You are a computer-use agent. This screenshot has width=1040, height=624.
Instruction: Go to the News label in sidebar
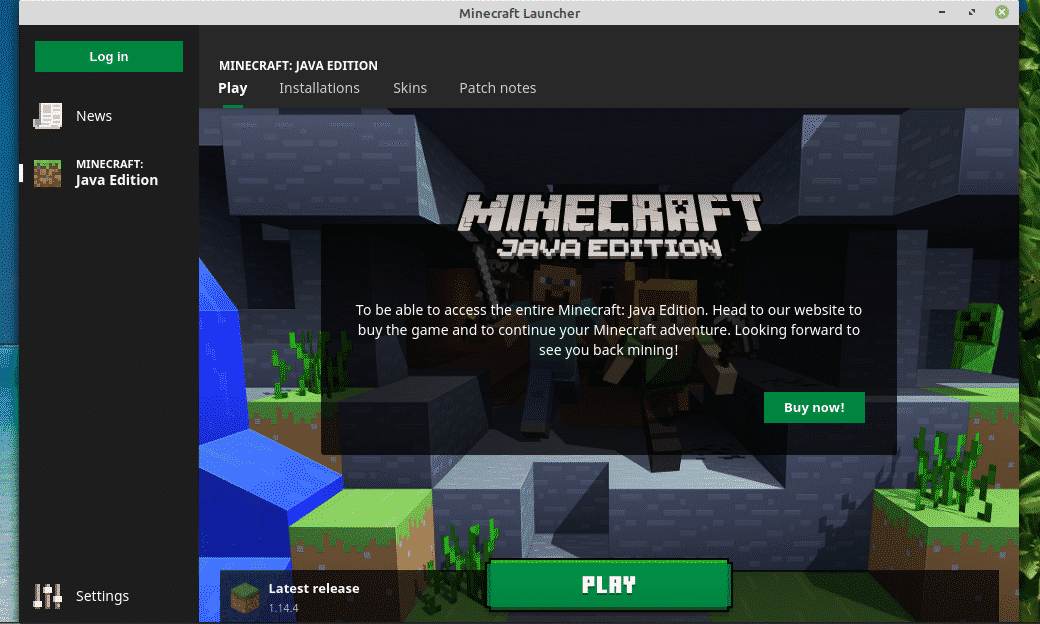click(x=94, y=116)
